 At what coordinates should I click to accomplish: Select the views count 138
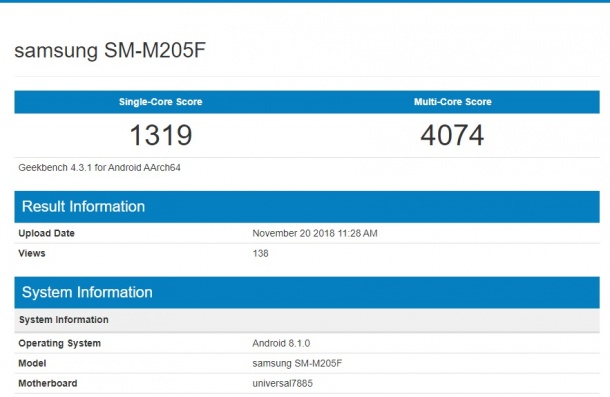(260, 253)
